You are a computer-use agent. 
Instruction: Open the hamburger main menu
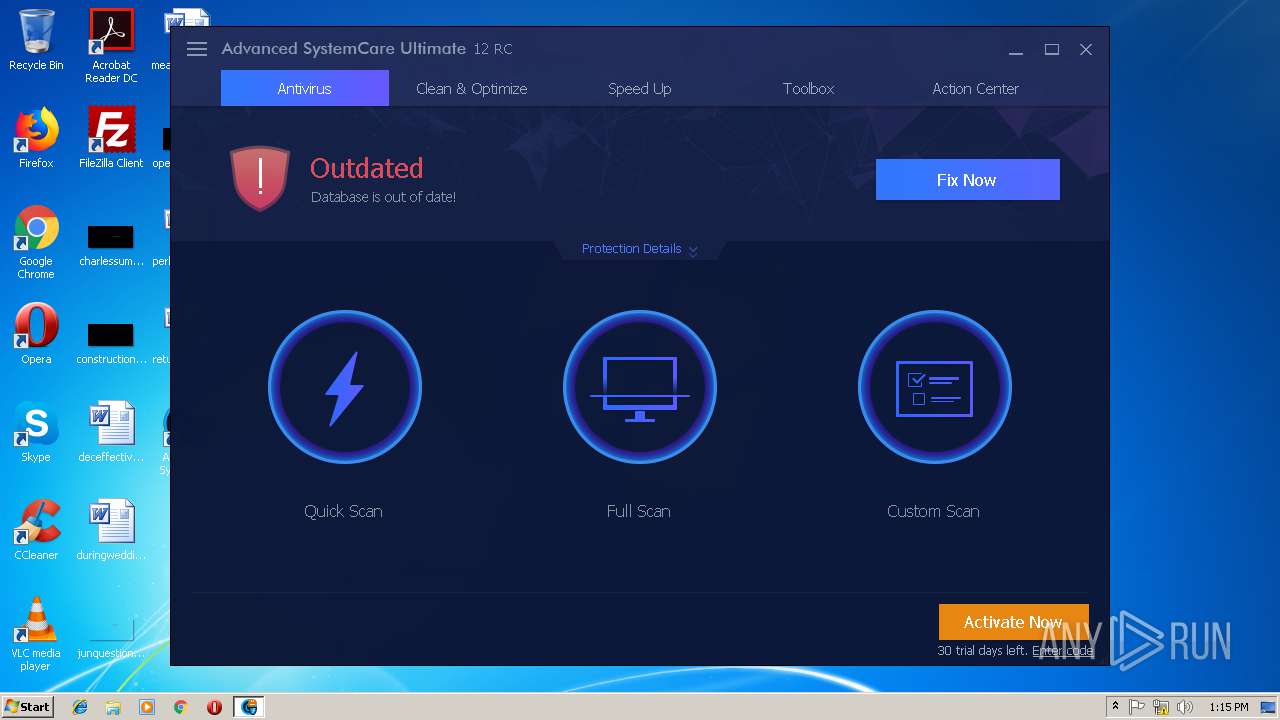(196, 49)
